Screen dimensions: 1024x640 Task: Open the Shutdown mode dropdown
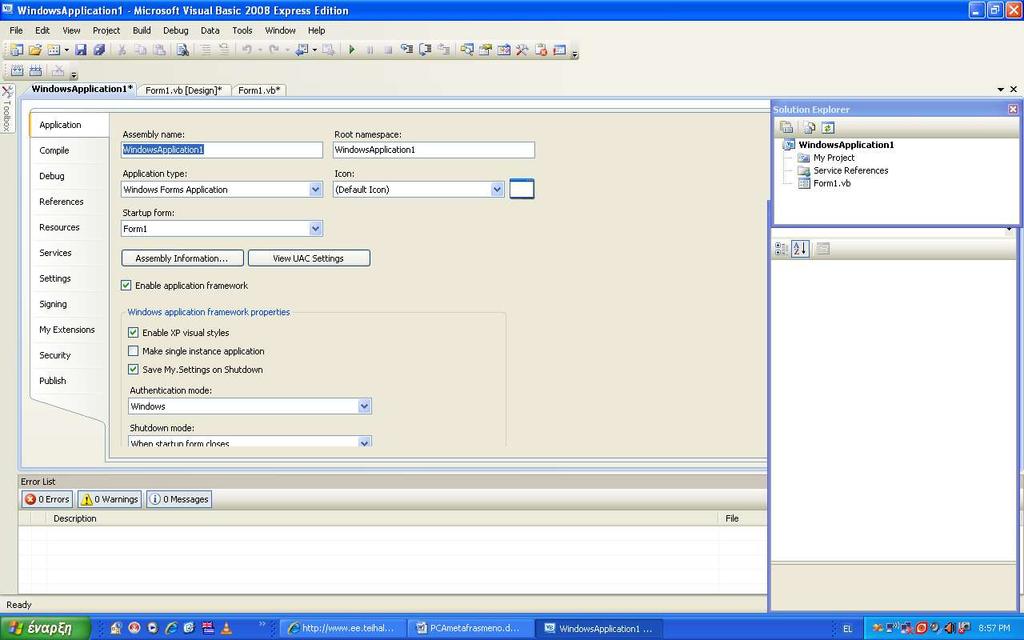pos(364,442)
